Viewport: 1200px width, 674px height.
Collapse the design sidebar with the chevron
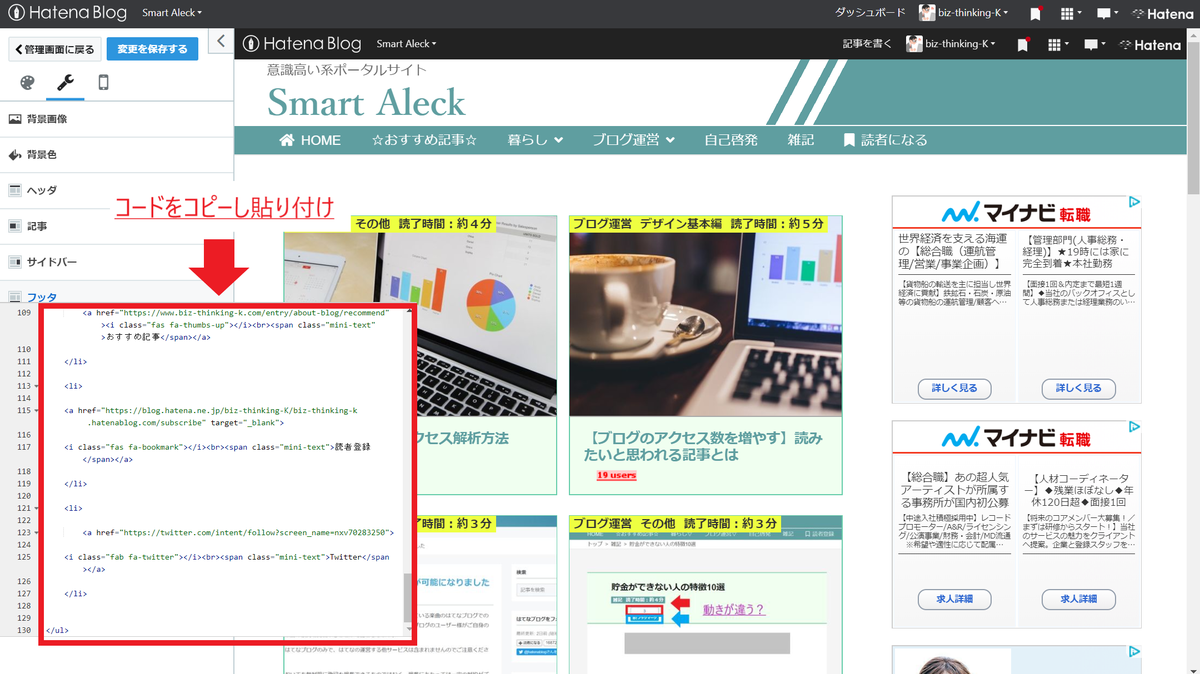tap(221, 41)
